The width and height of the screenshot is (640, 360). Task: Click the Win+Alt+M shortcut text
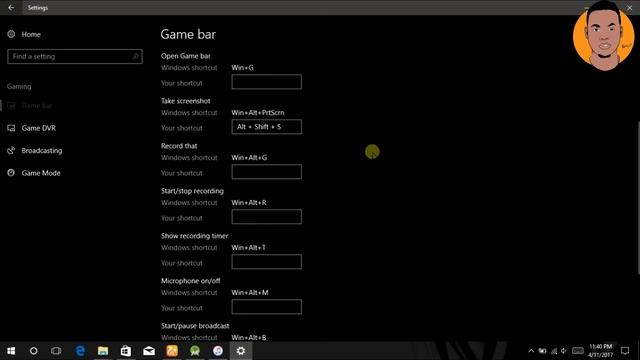point(250,292)
